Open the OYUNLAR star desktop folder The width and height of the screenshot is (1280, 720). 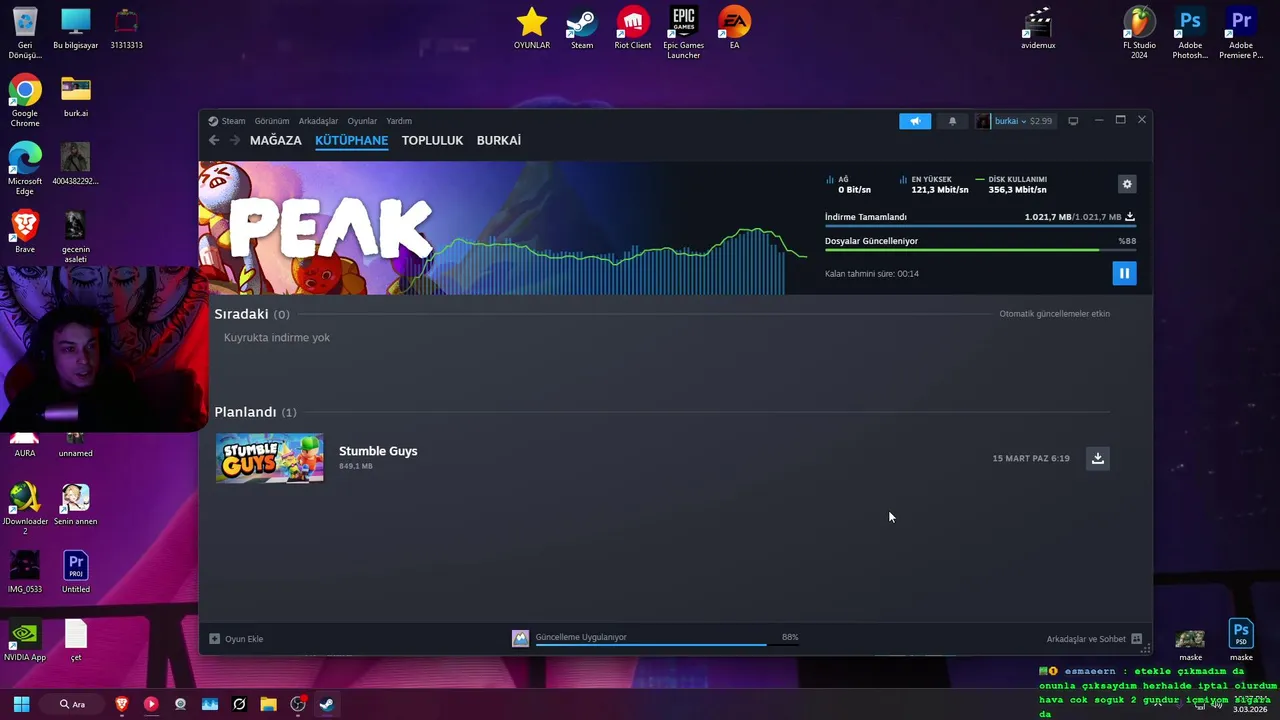pyautogui.click(x=532, y=28)
